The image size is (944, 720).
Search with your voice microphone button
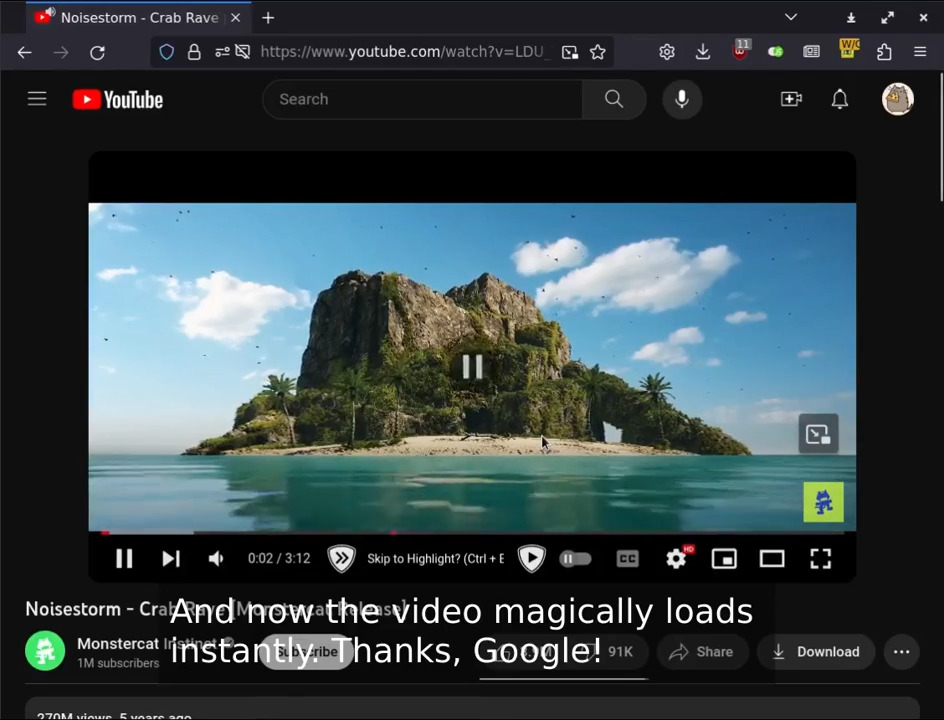(682, 99)
